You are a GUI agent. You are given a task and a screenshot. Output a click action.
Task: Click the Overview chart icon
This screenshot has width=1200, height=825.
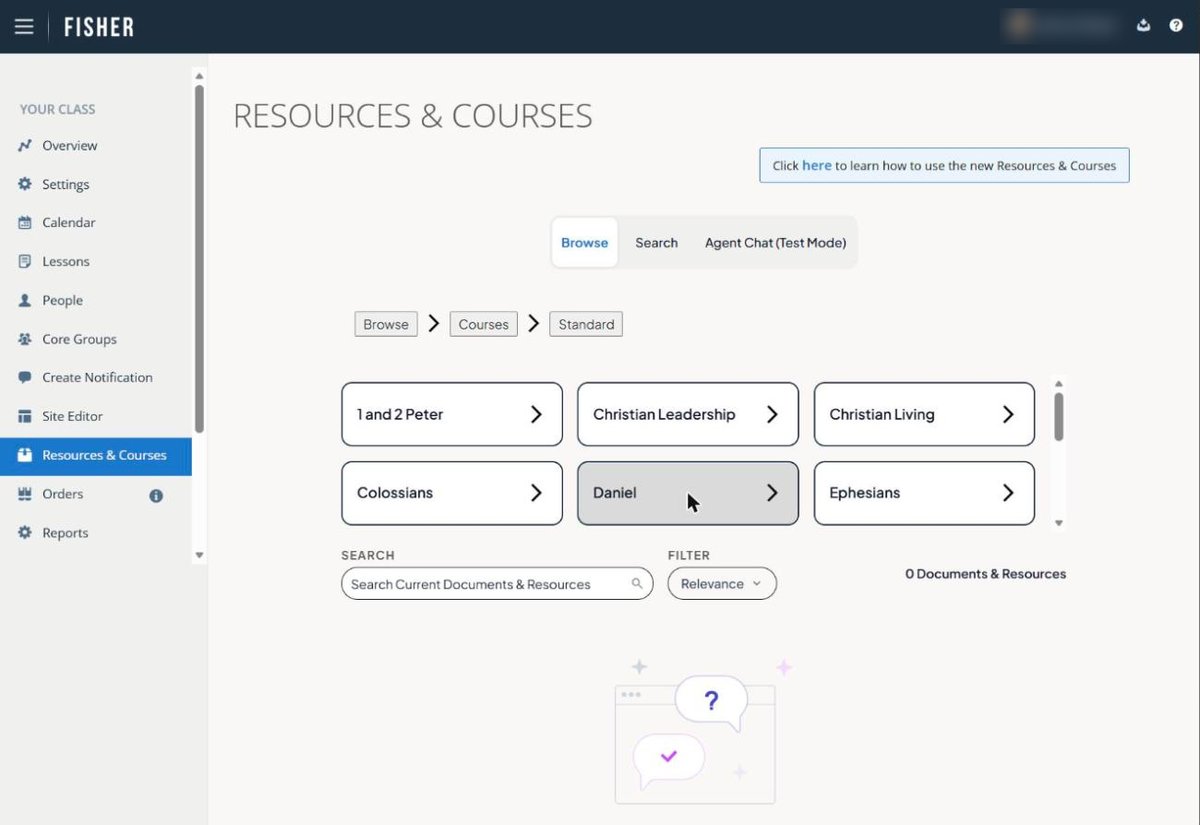(25, 146)
